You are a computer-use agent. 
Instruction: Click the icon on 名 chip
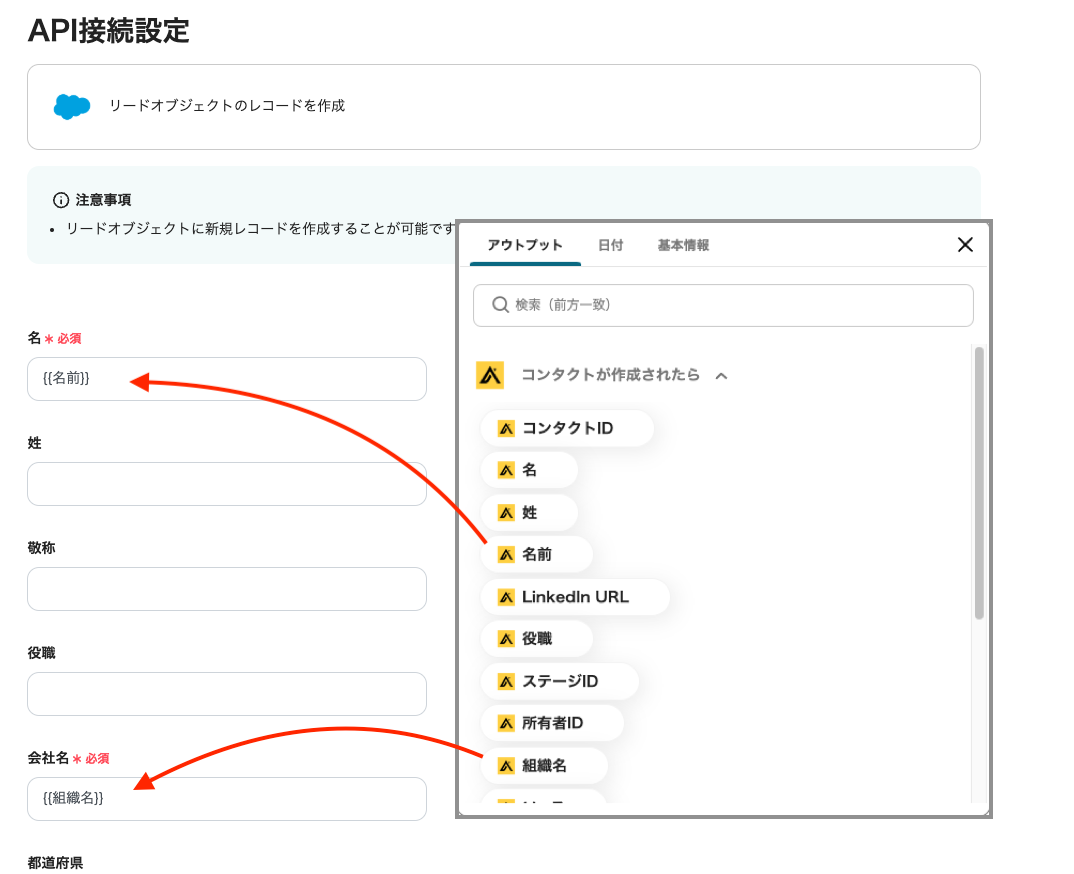click(x=506, y=471)
